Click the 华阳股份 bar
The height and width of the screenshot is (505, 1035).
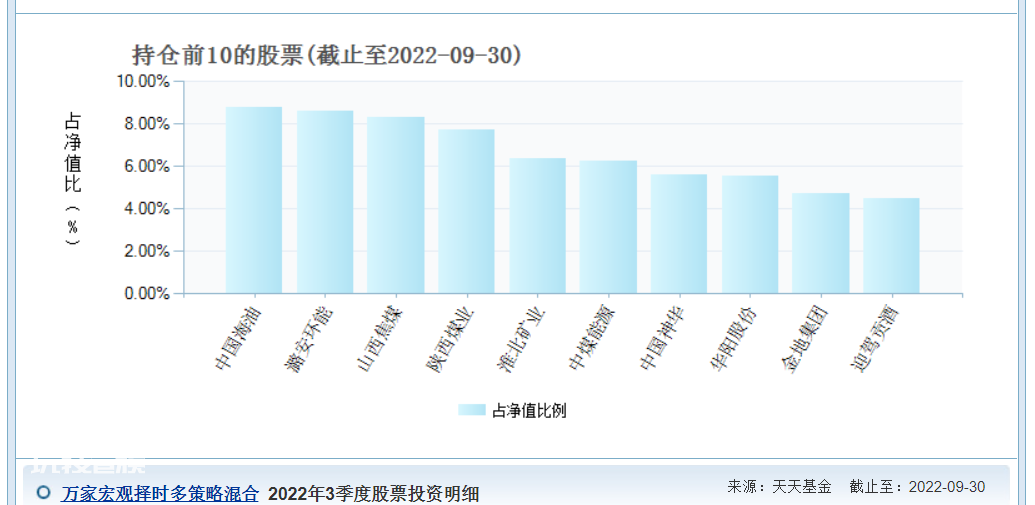click(x=750, y=234)
